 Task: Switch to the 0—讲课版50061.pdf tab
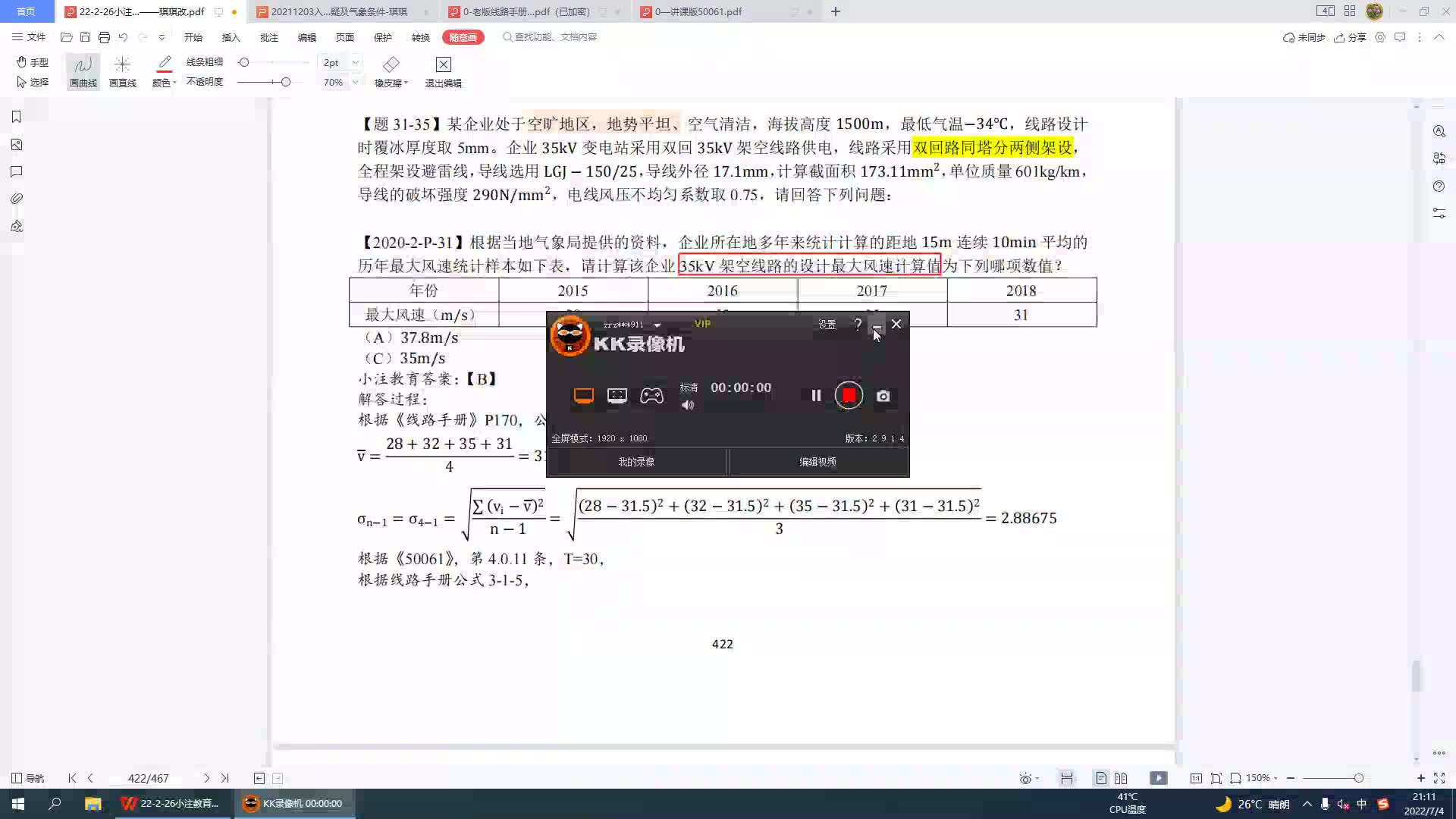click(698, 11)
